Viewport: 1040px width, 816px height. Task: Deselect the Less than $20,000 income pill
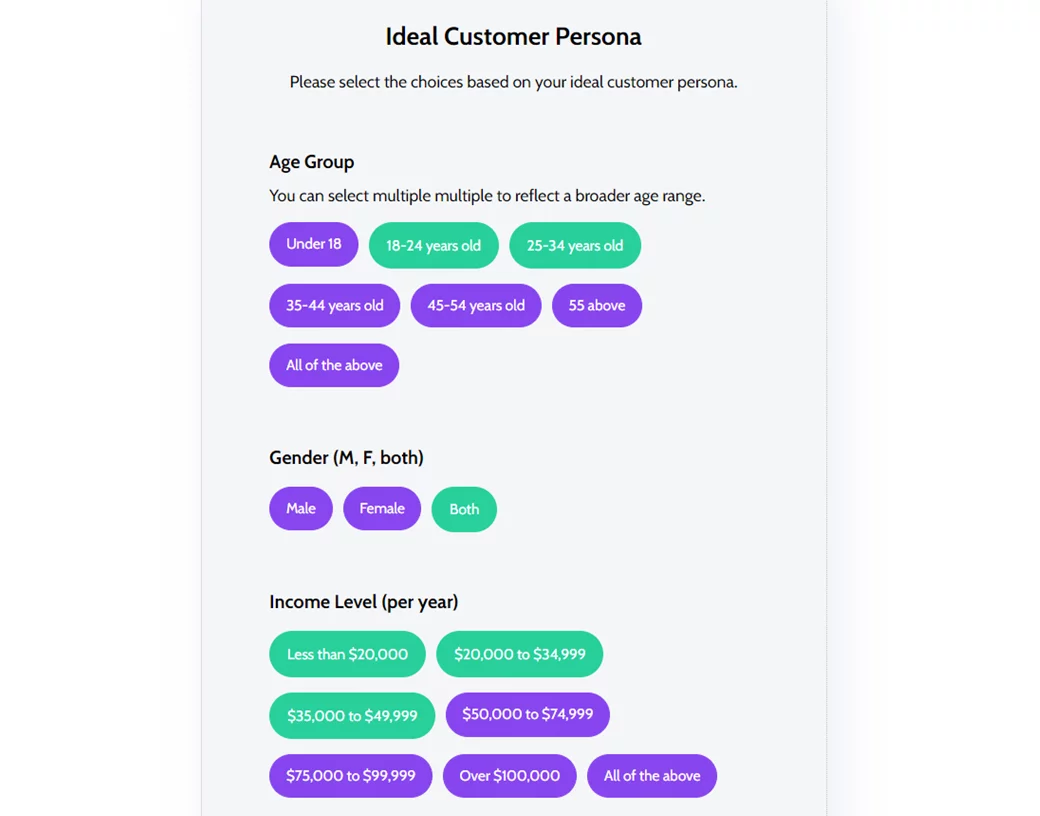tap(347, 655)
